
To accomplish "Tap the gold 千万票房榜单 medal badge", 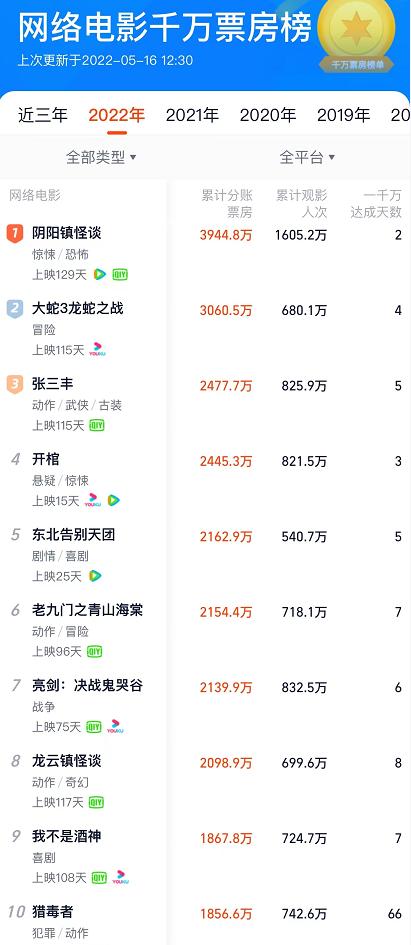I will (356, 34).
